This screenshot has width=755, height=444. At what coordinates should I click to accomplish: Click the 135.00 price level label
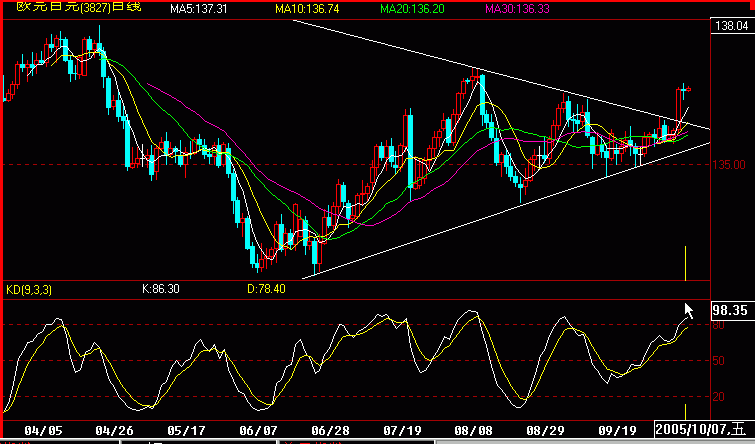point(729,165)
